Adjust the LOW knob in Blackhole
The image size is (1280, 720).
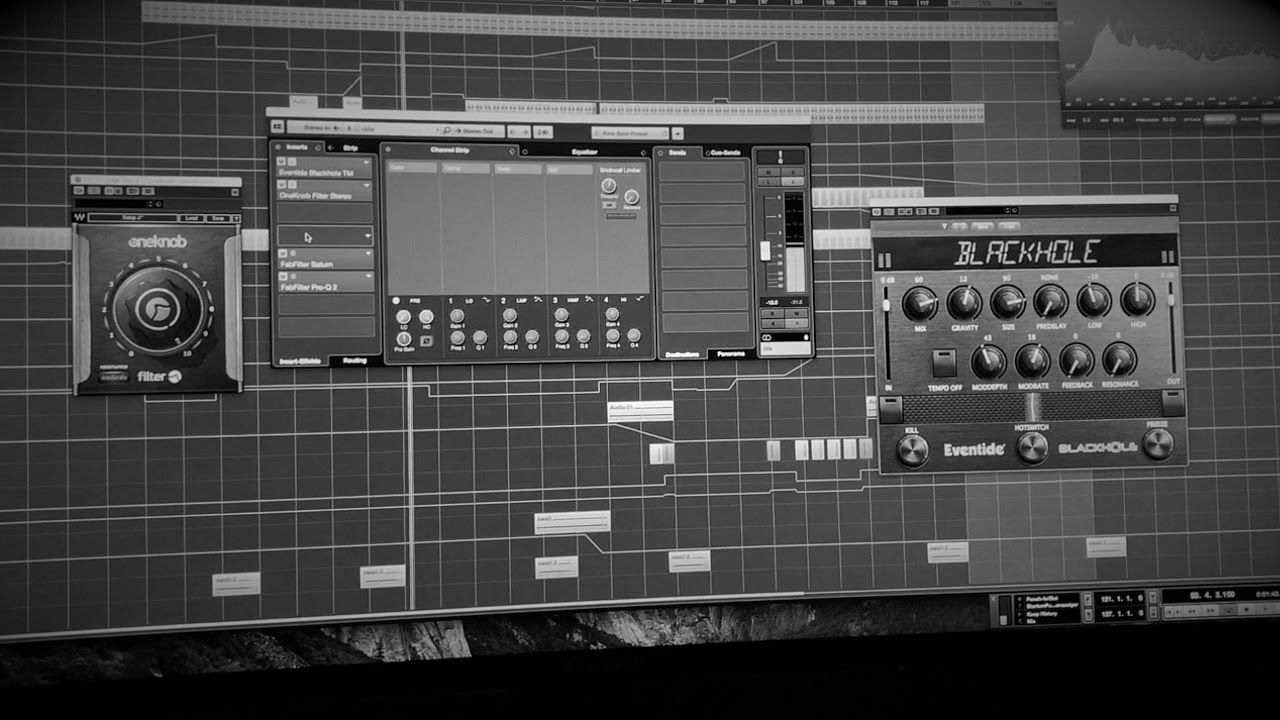tap(1094, 300)
